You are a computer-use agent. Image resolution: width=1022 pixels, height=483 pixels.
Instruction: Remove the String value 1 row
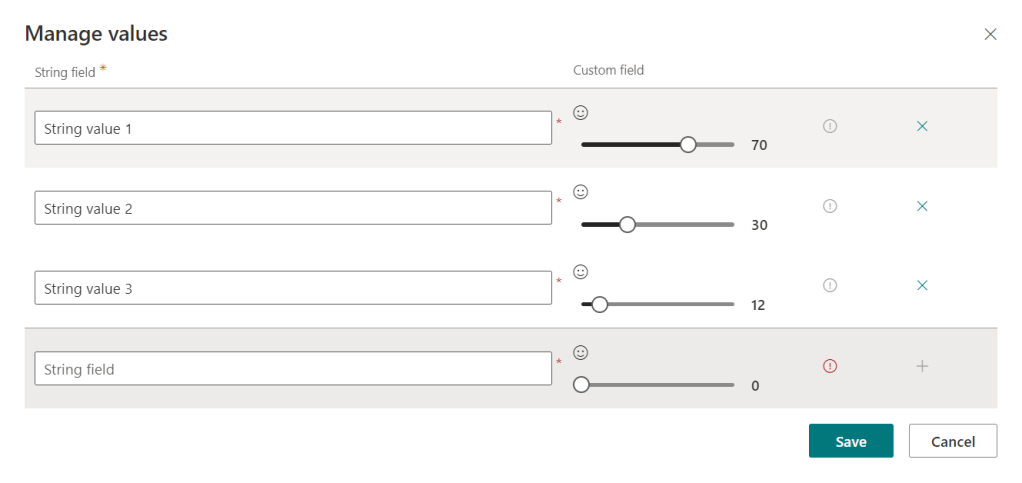click(x=922, y=126)
